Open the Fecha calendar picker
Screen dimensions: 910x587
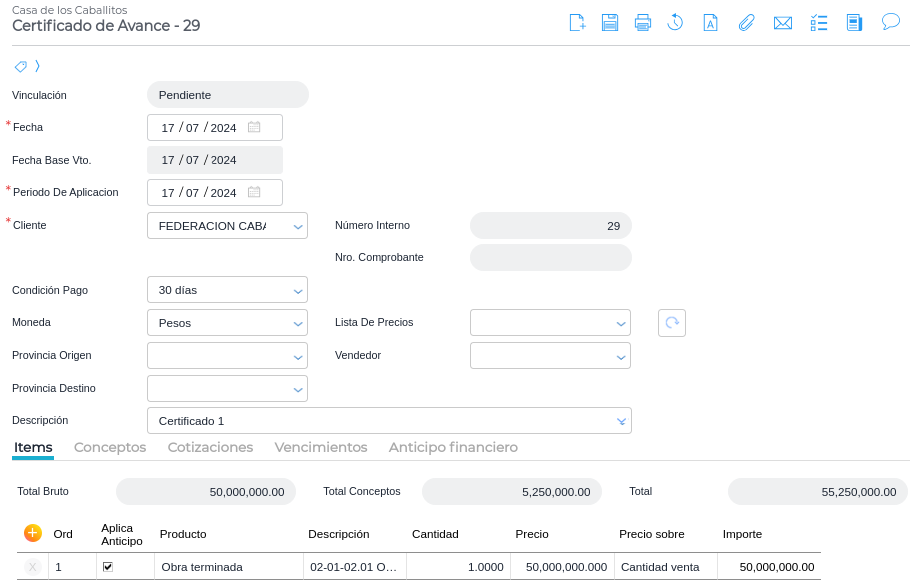click(x=254, y=128)
